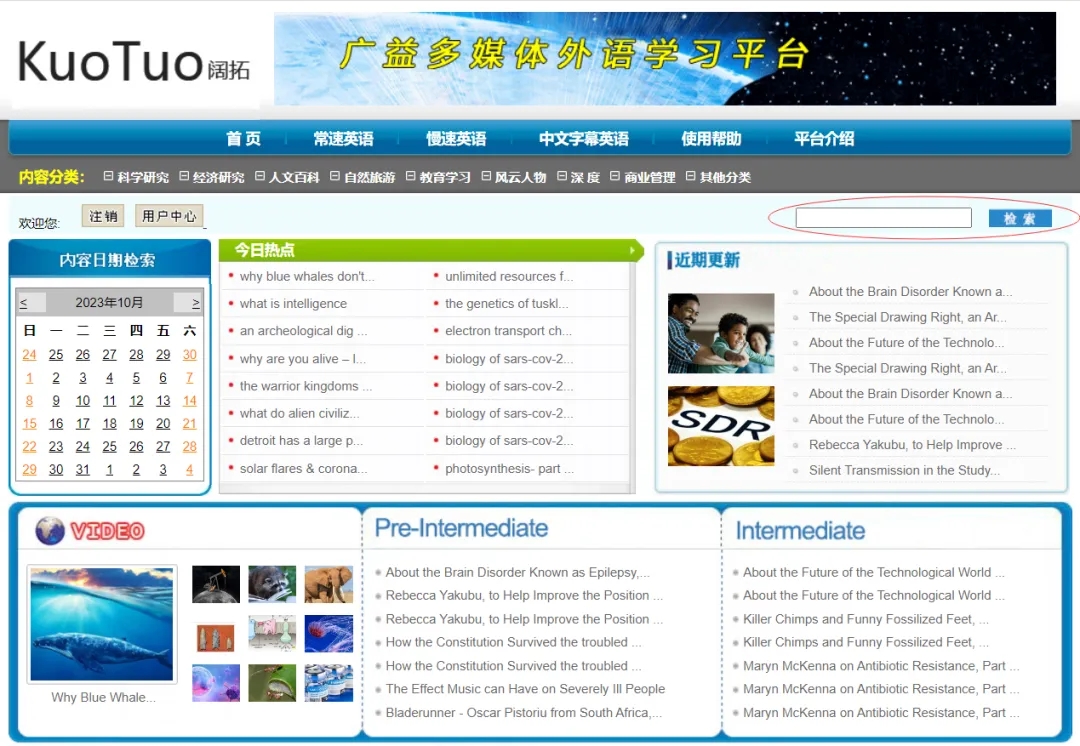
Task: Open the 使用帮助 navigation menu item
Action: pos(711,139)
